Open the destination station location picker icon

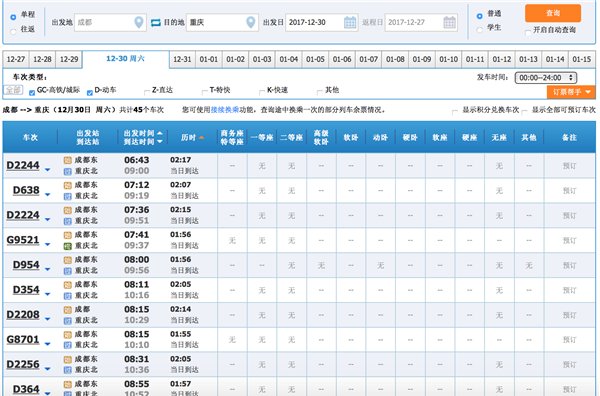[251, 22]
